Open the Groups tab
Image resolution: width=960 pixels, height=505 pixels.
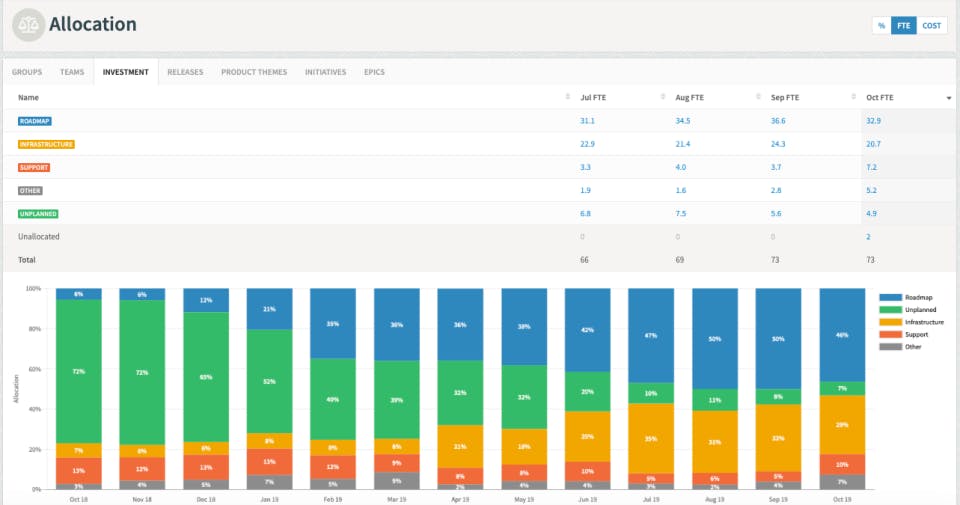(x=27, y=72)
